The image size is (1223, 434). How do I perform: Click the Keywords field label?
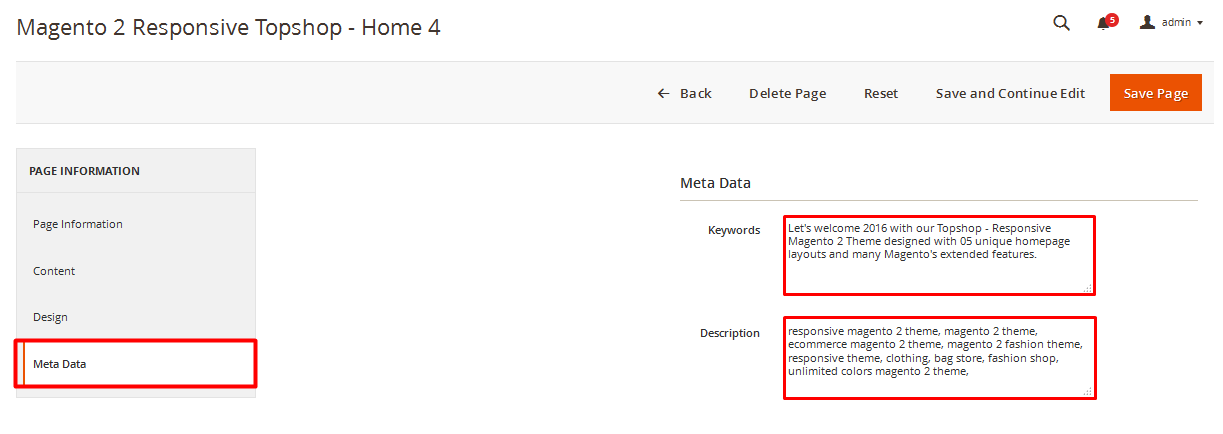(x=734, y=230)
